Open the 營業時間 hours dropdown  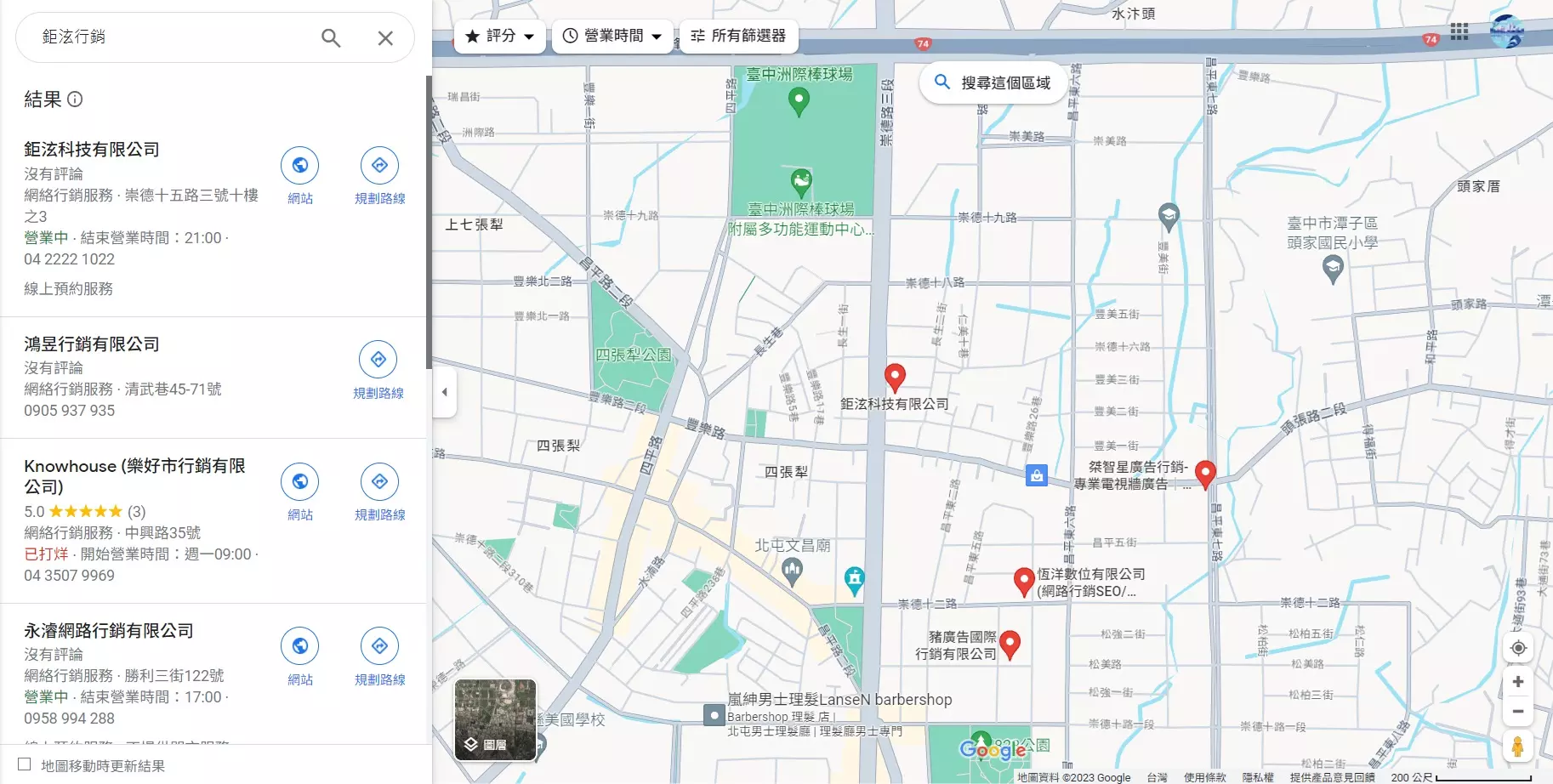click(x=613, y=36)
